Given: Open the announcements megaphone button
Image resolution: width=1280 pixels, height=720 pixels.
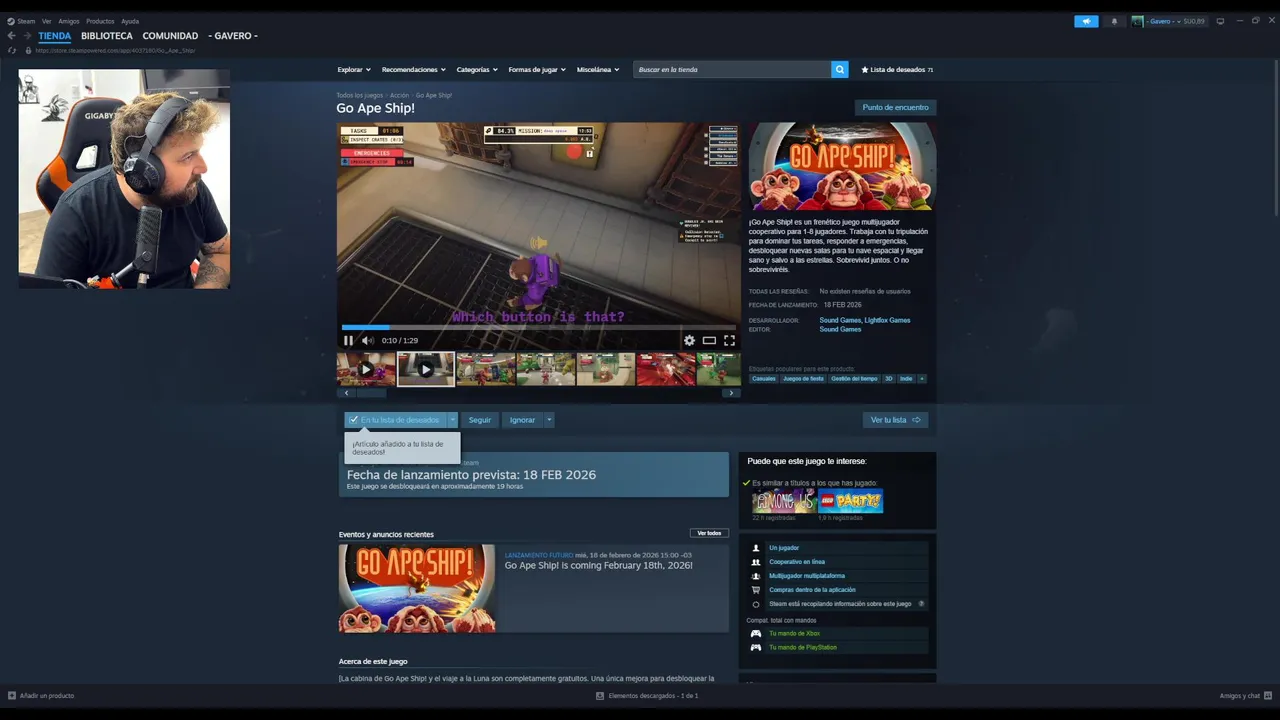Looking at the screenshot, I should [x=1086, y=21].
